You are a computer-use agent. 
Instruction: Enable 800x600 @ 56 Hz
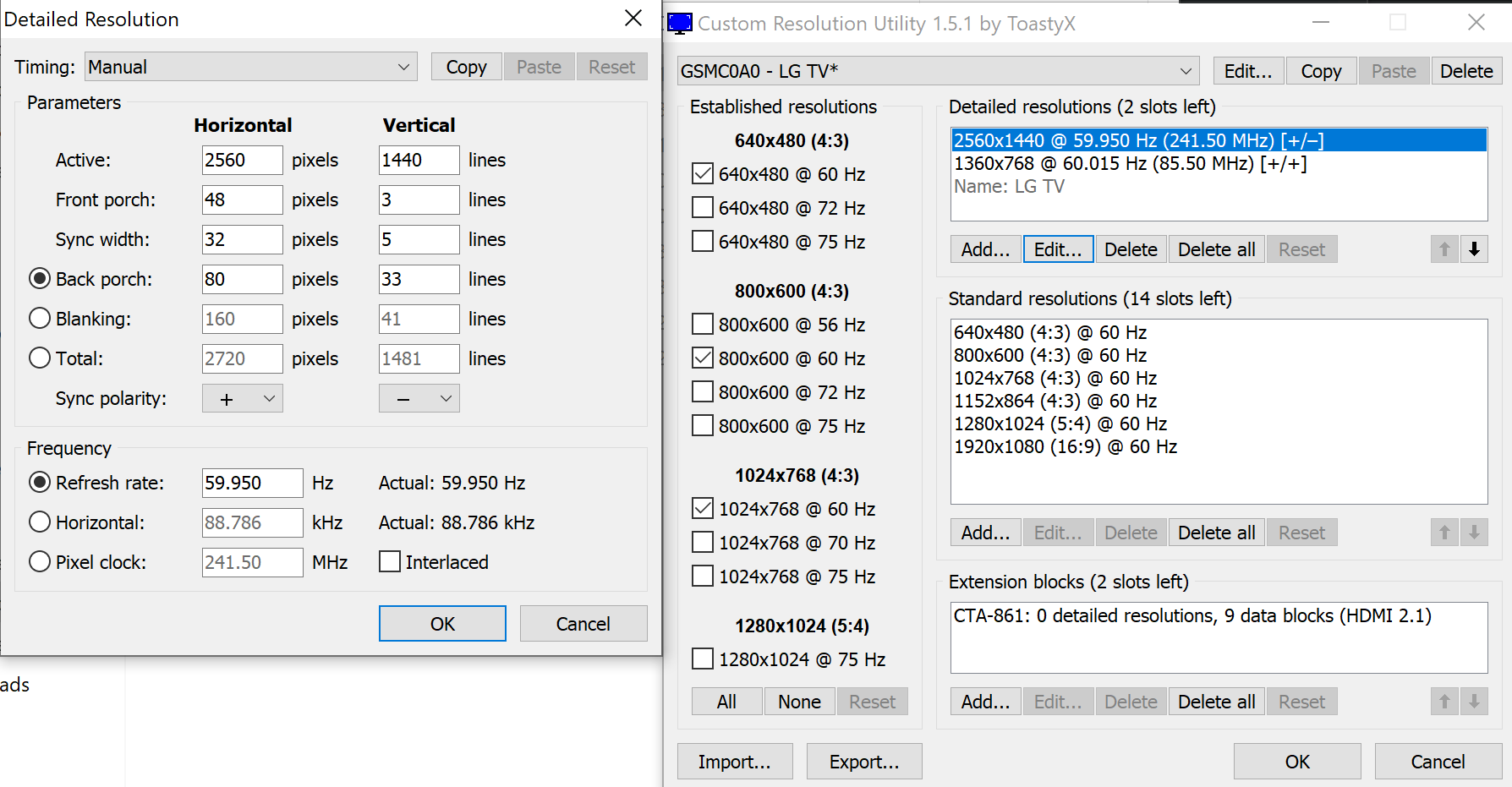[x=703, y=325]
